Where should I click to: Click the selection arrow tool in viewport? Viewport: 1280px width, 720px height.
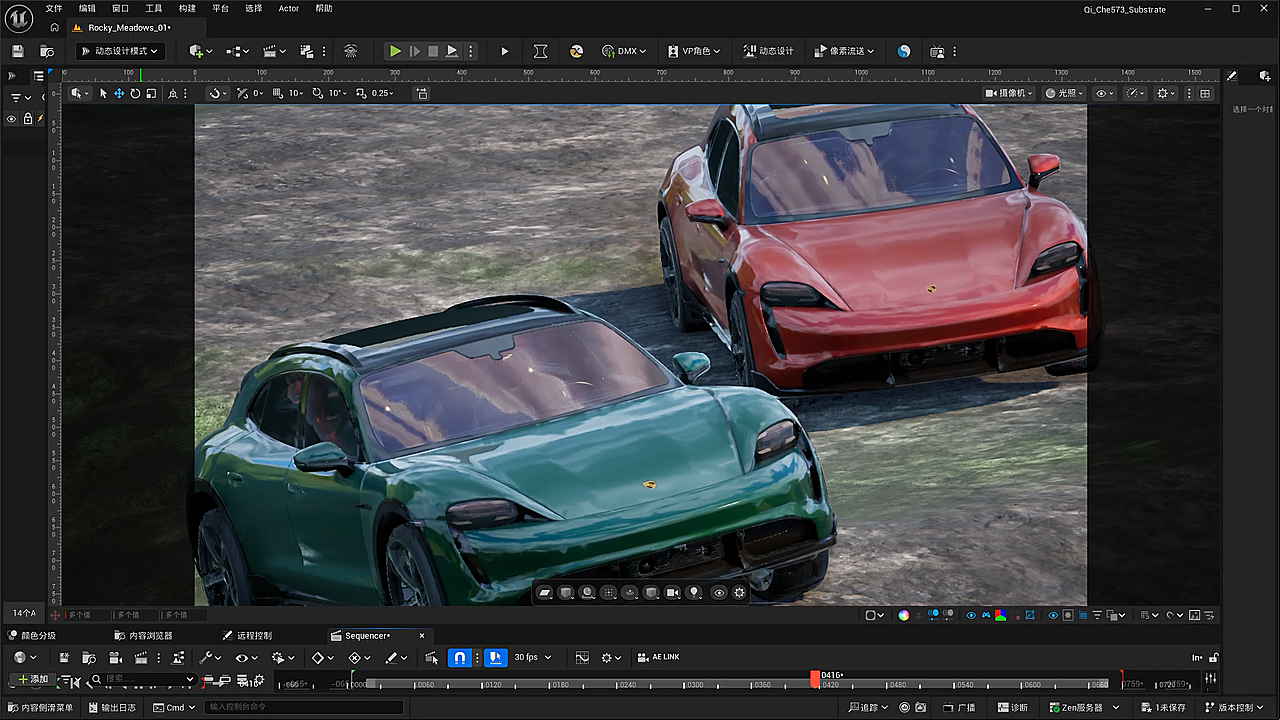point(103,93)
